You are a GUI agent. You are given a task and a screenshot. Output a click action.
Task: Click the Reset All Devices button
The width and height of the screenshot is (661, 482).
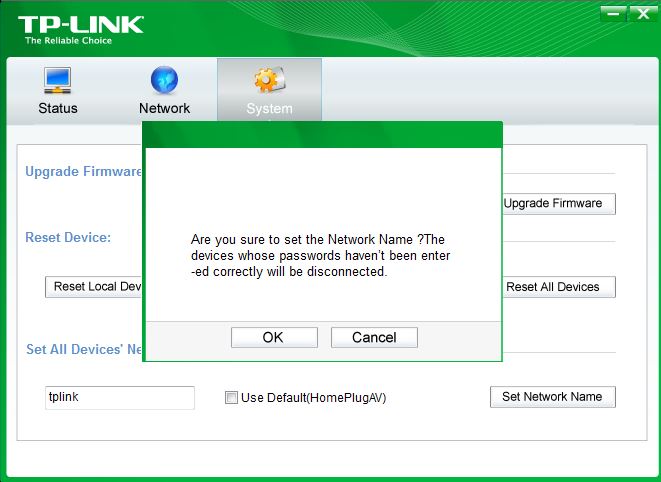click(559, 287)
